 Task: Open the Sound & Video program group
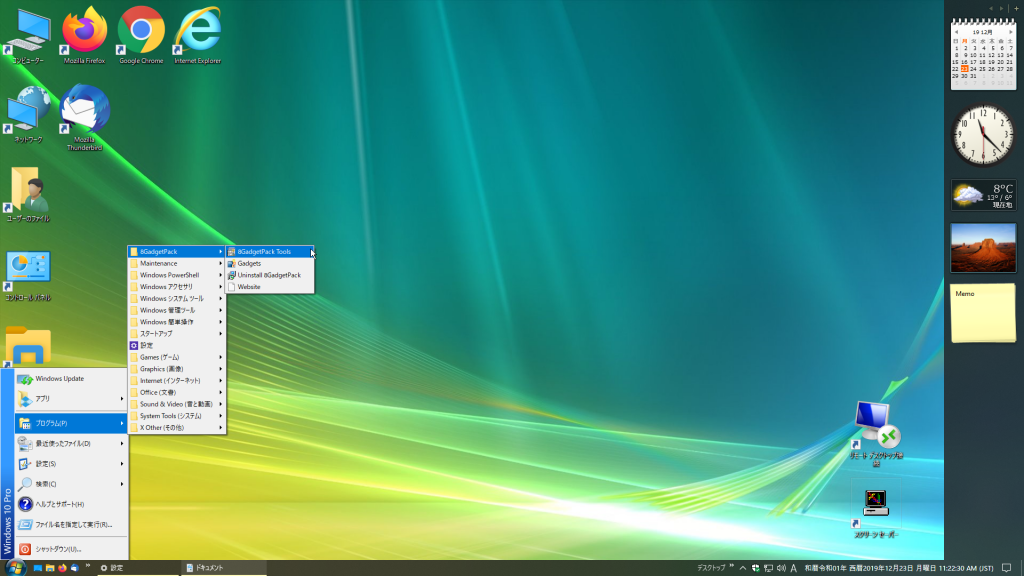point(176,404)
